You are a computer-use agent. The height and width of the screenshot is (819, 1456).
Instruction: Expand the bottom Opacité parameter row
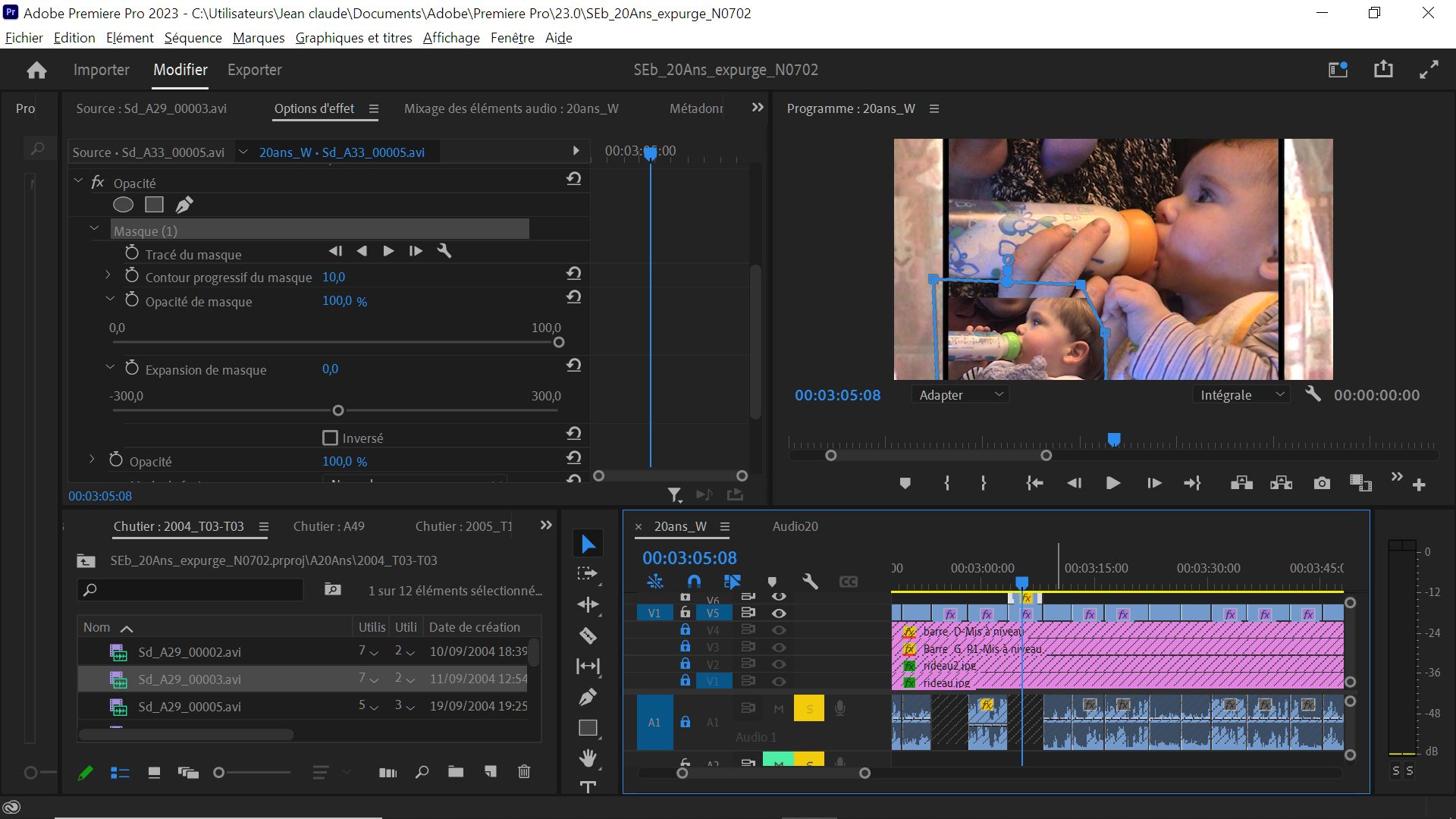pos(92,459)
